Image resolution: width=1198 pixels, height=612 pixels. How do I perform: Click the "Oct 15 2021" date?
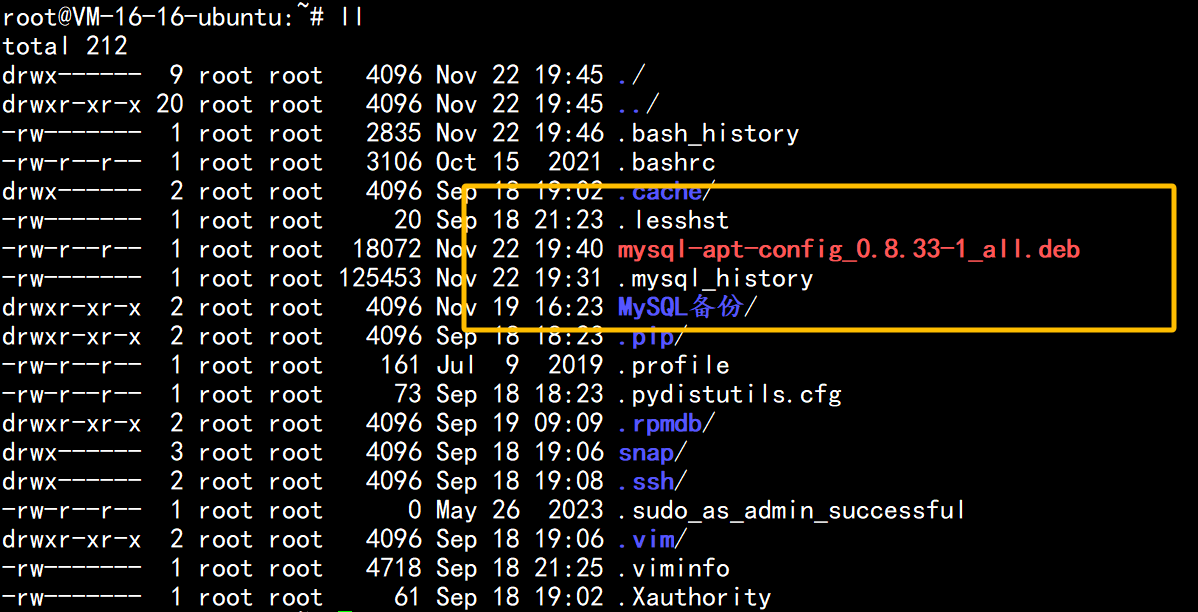tap(520, 163)
